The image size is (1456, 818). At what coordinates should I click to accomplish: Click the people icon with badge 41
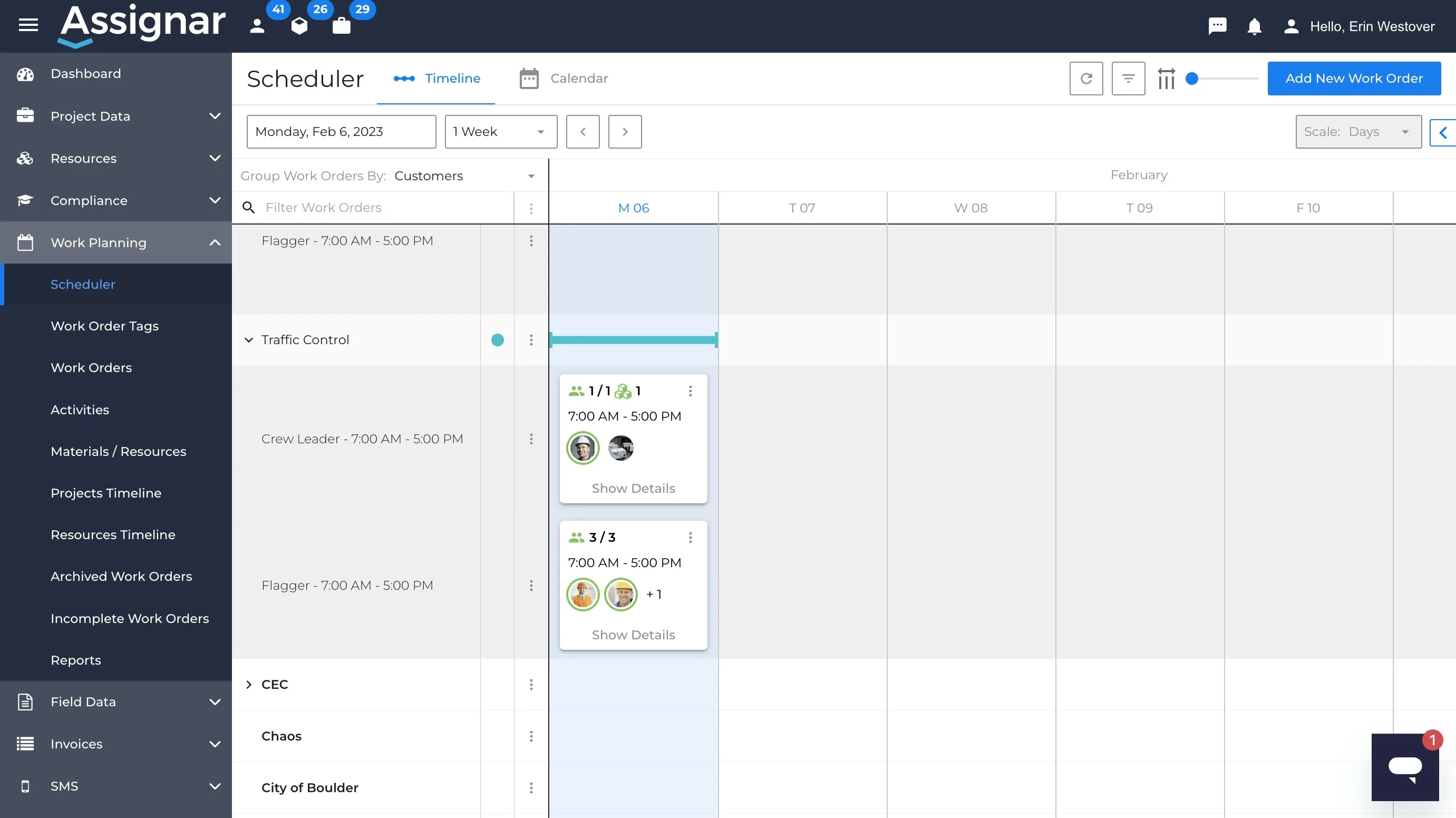tap(258, 25)
